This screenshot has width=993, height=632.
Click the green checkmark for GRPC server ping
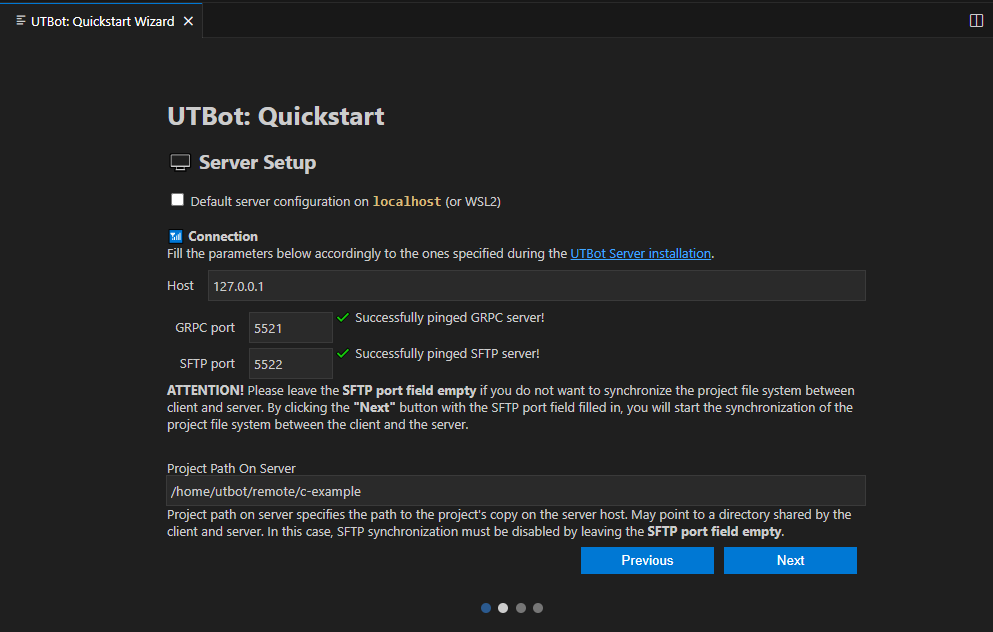coord(343,318)
